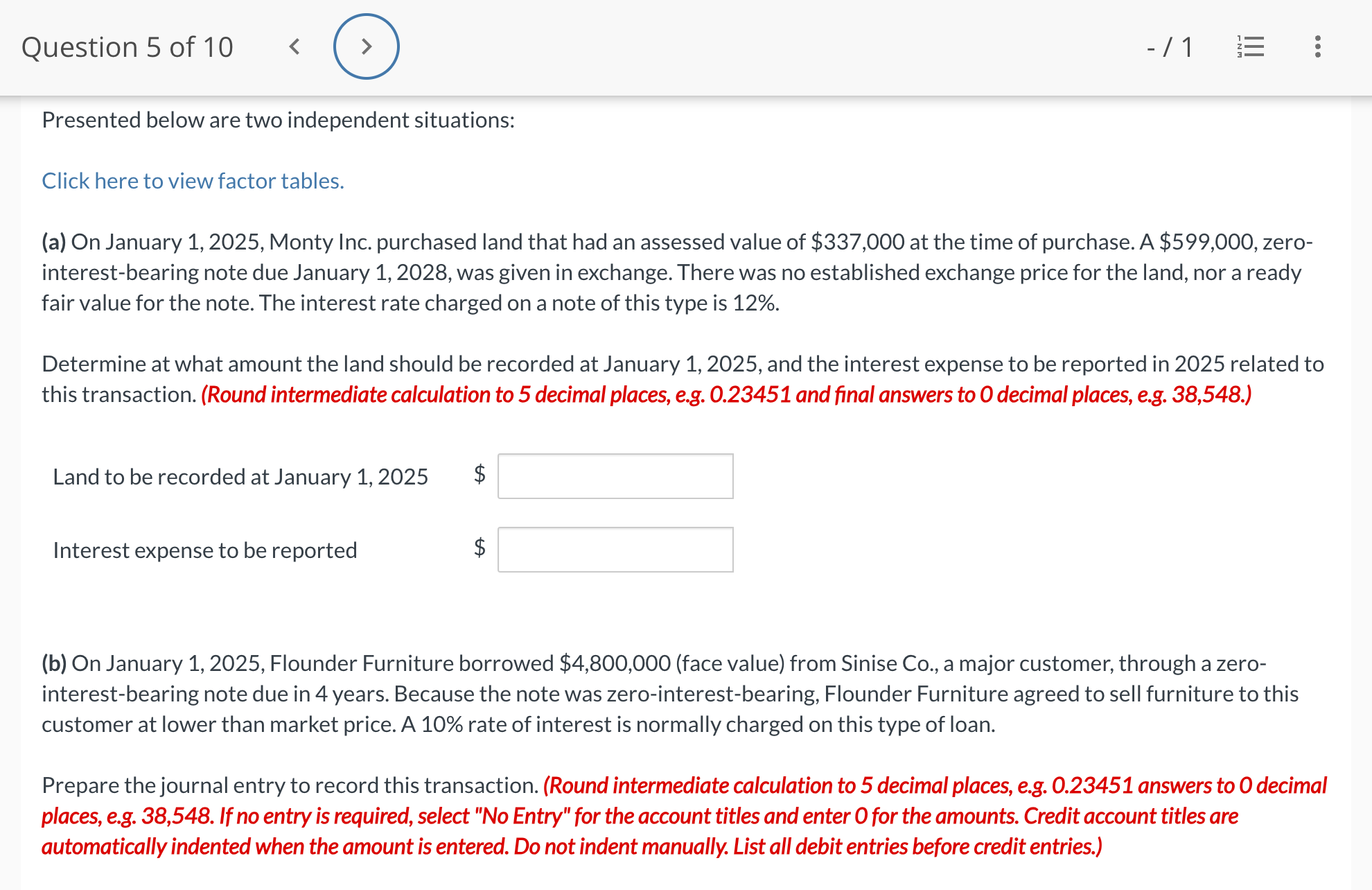Click the Interest expense entry field
The image size is (1372, 890).
615,549
